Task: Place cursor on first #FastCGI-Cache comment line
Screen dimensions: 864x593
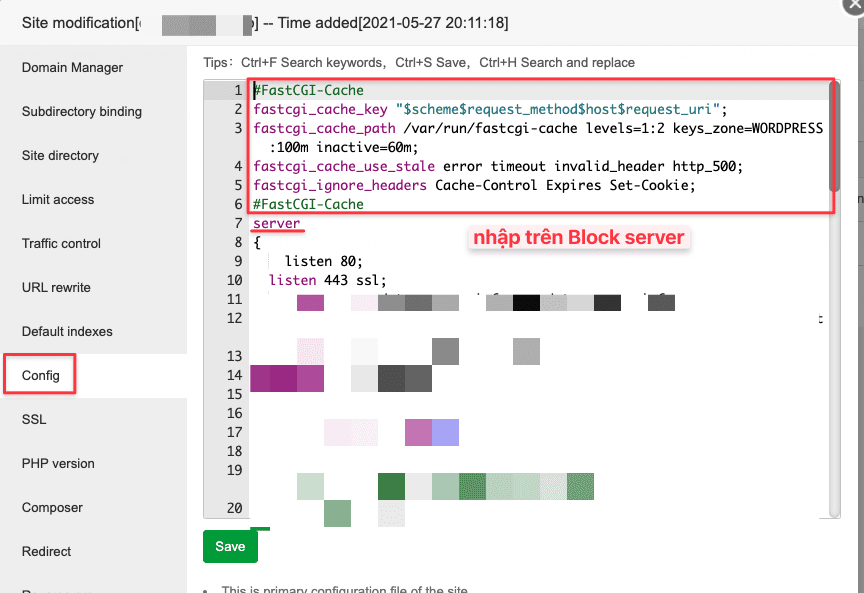Action: pyautogui.click(x=309, y=91)
